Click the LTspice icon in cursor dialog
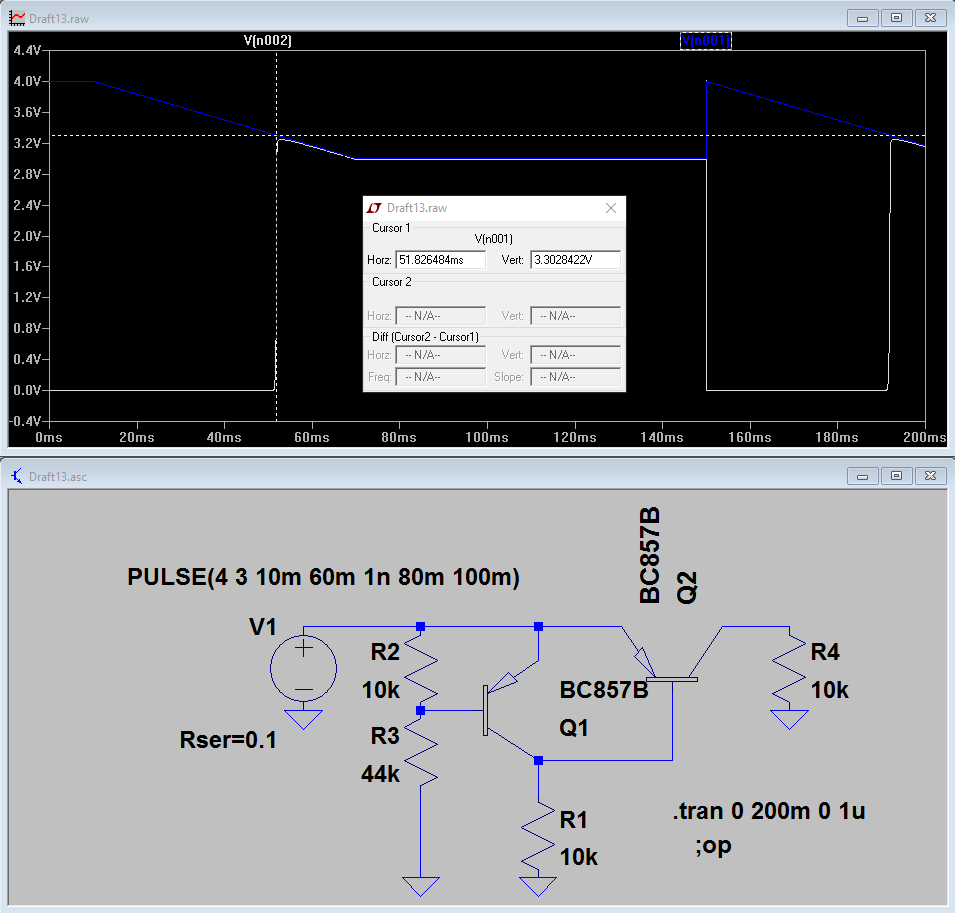This screenshot has height=913, width=955. tap(374, 208)
